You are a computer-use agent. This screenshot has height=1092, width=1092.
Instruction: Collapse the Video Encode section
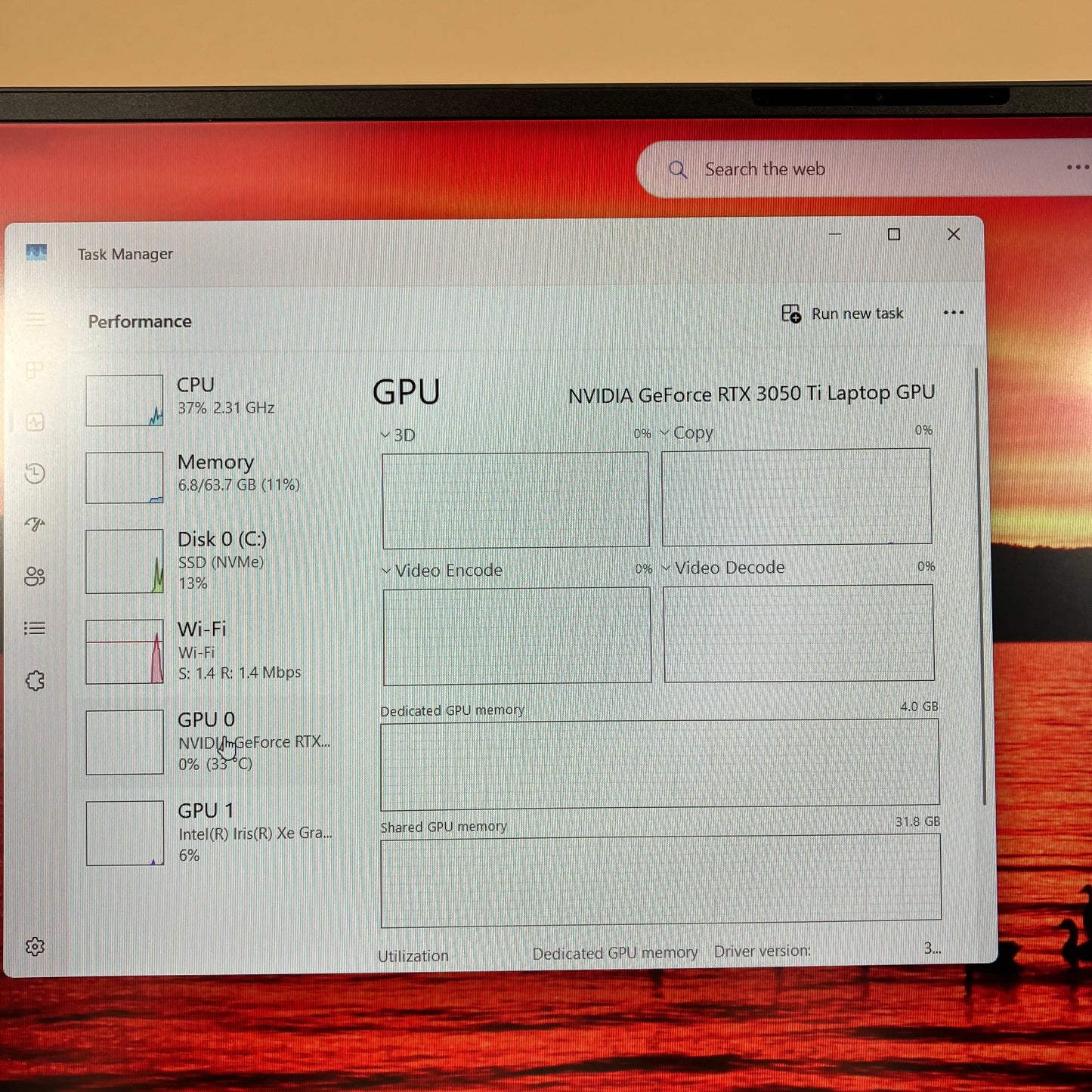pos(386,570)
